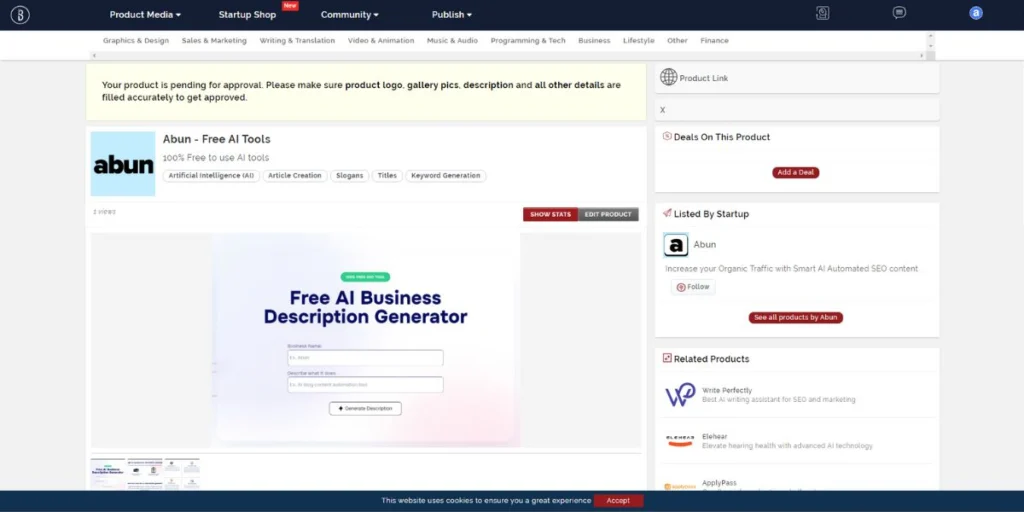Click the views count text
The width and height of the screenshot is (1024, 512).
(x=104, y=212)
